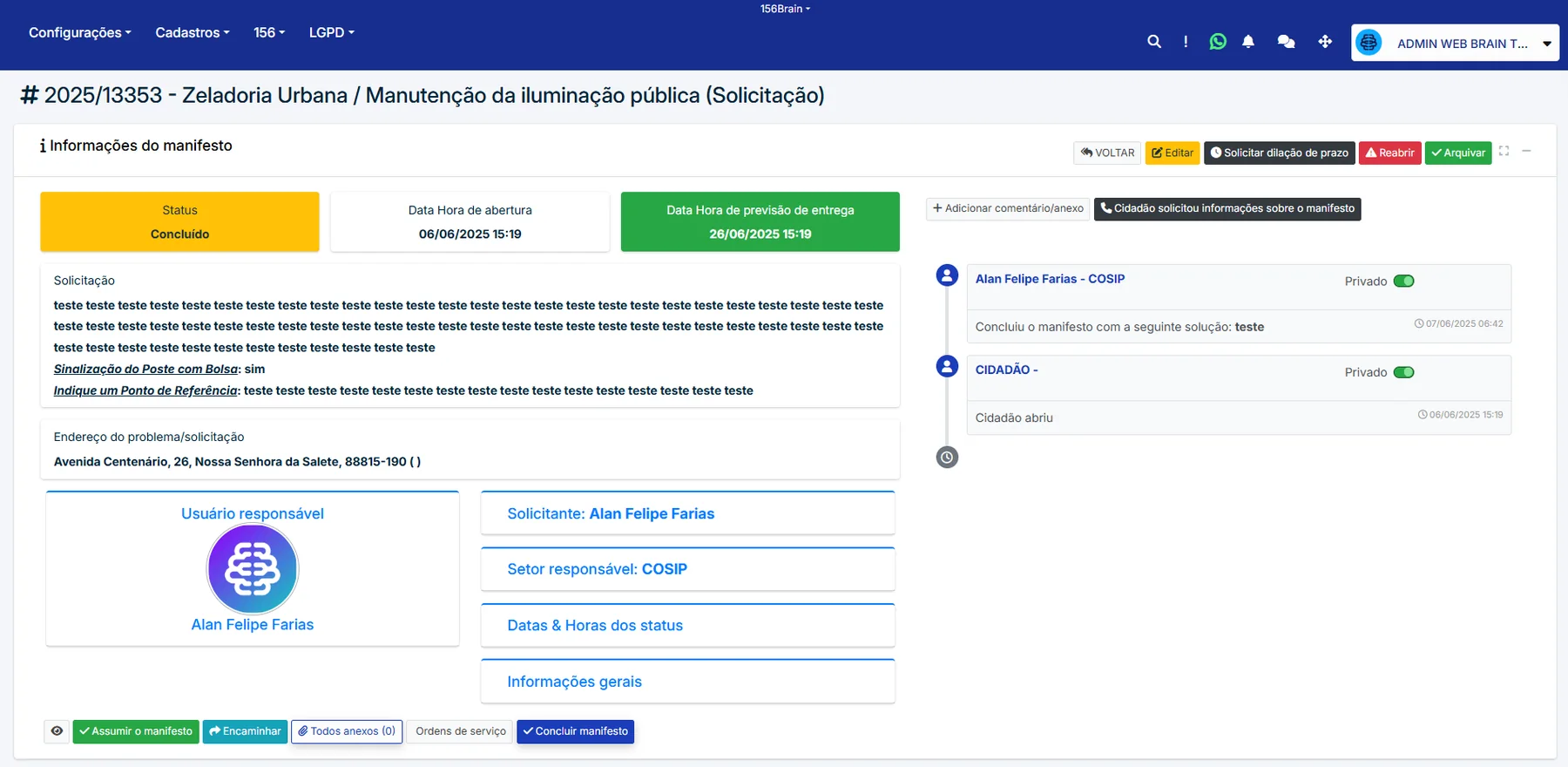Open the chat bubbles icon

[x=1286, y=41]
